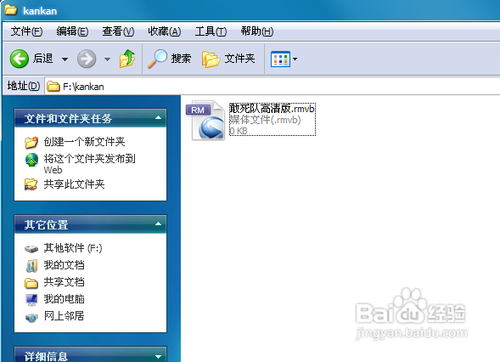Click the green Back arrow icon
Screen dimensions: 500x362
click(19, 59)
